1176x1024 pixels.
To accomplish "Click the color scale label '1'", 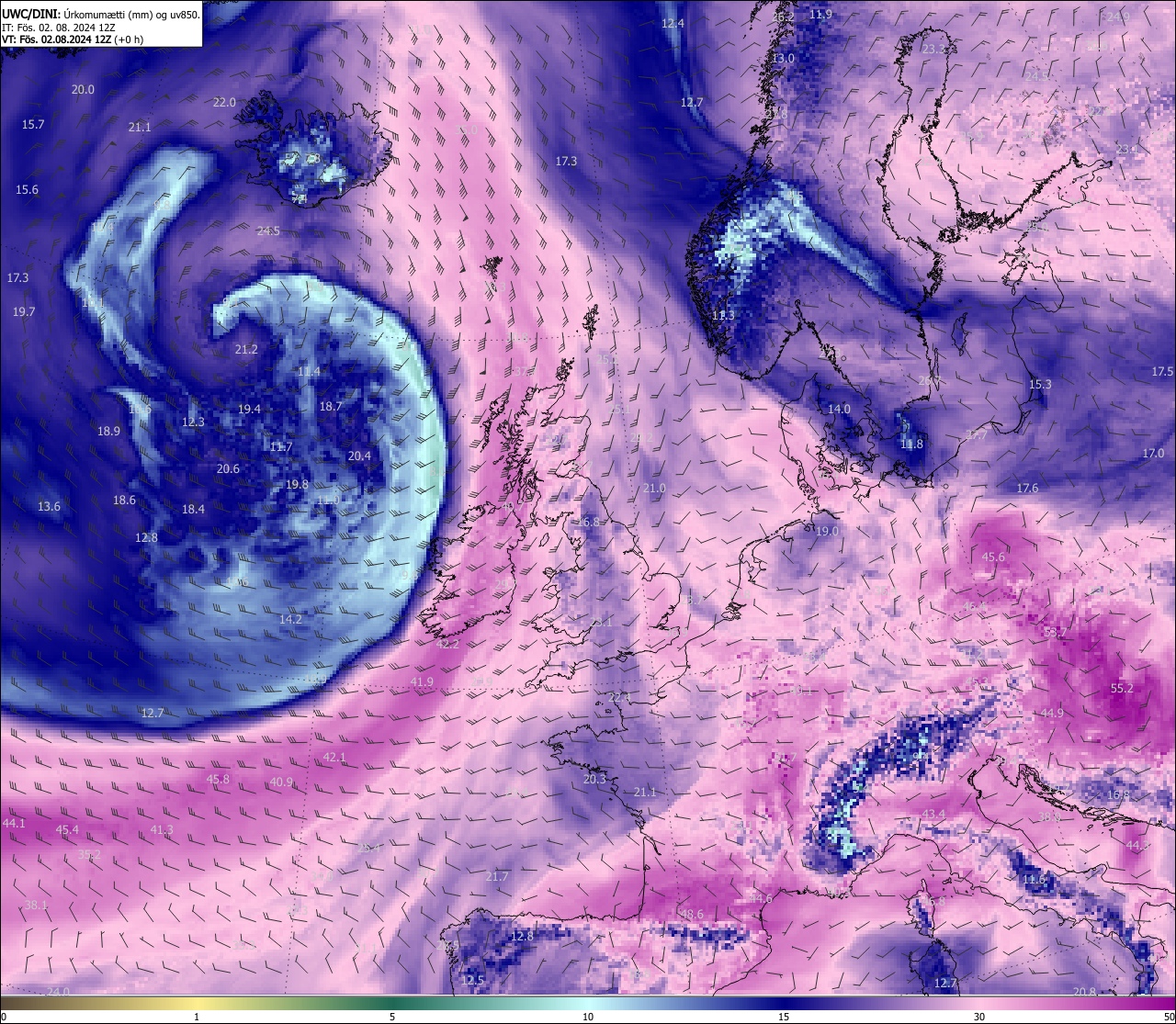I will pyautogui.click(x=197, y=1017).
